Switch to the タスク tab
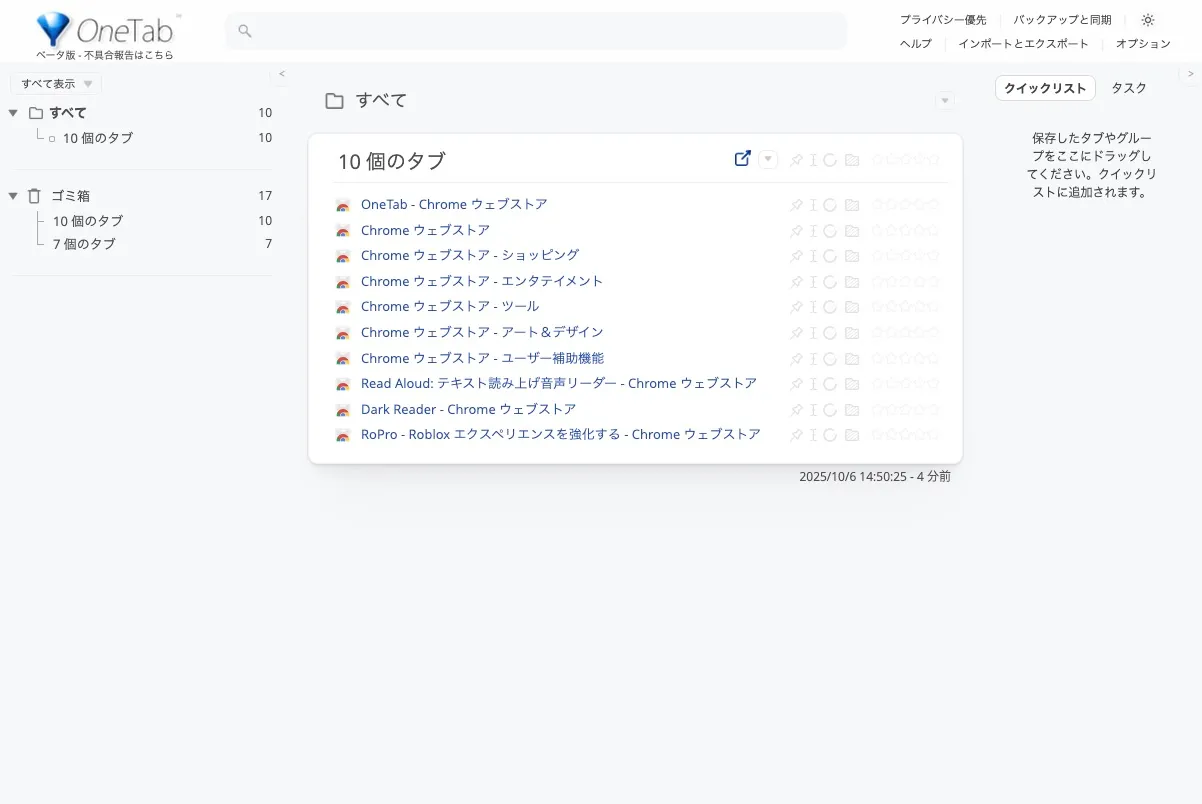 point(1129,88)
